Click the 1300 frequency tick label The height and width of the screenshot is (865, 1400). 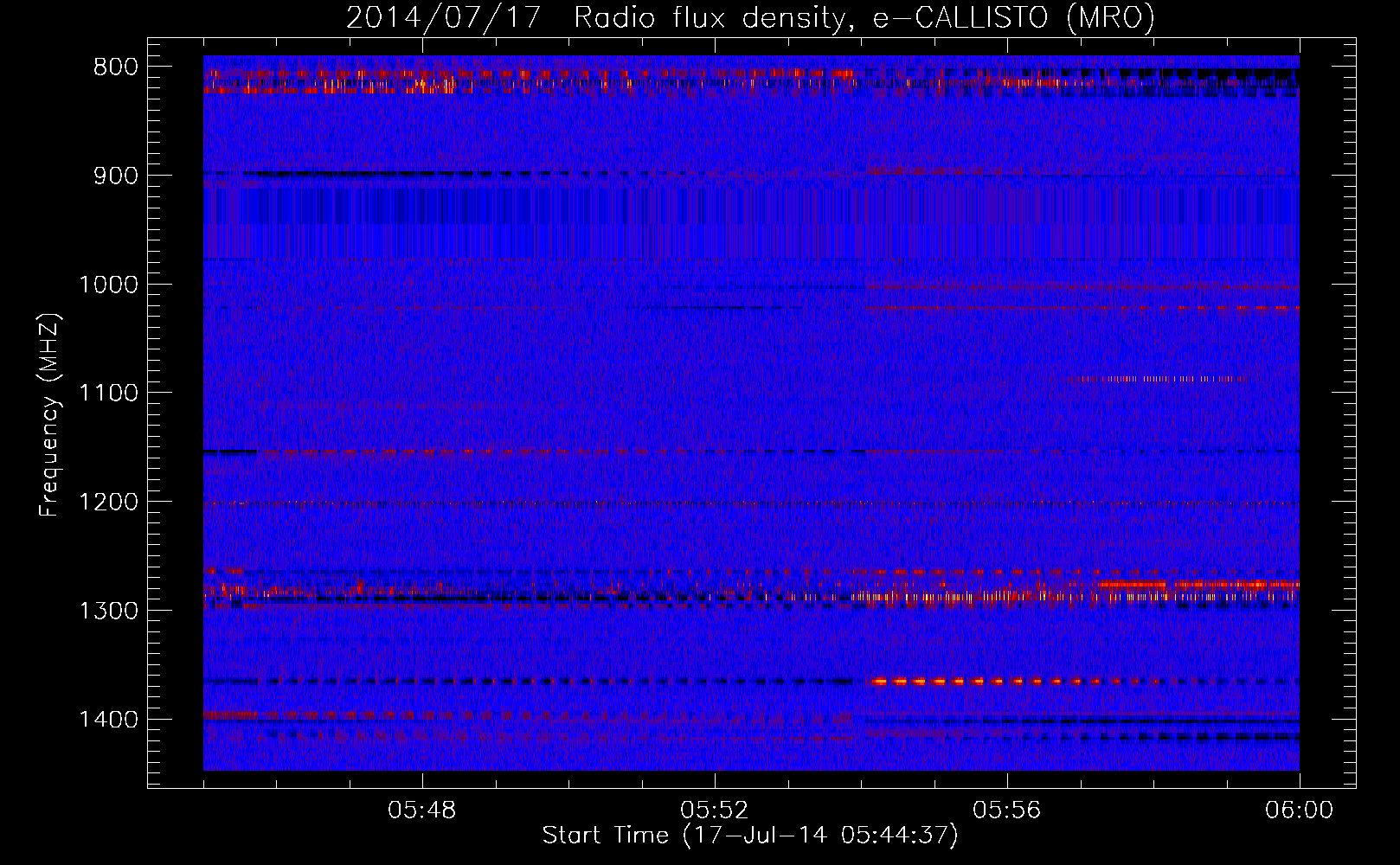click(x=108, y=611)
